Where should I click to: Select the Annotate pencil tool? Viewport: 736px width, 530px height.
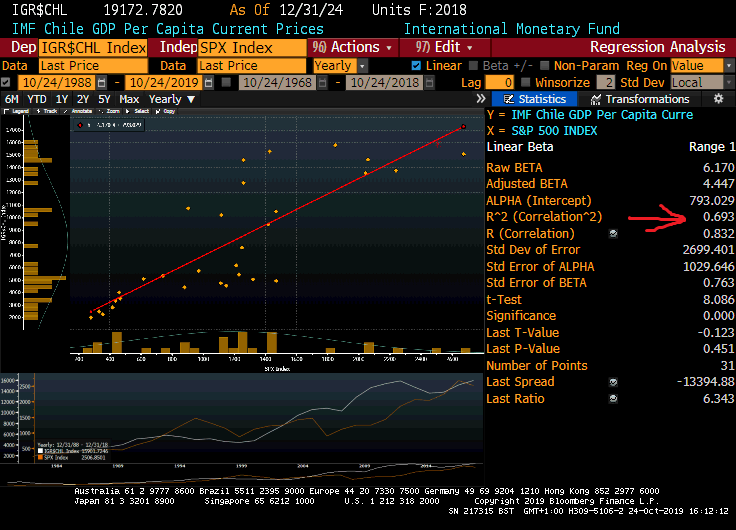(x=77, y=111)
